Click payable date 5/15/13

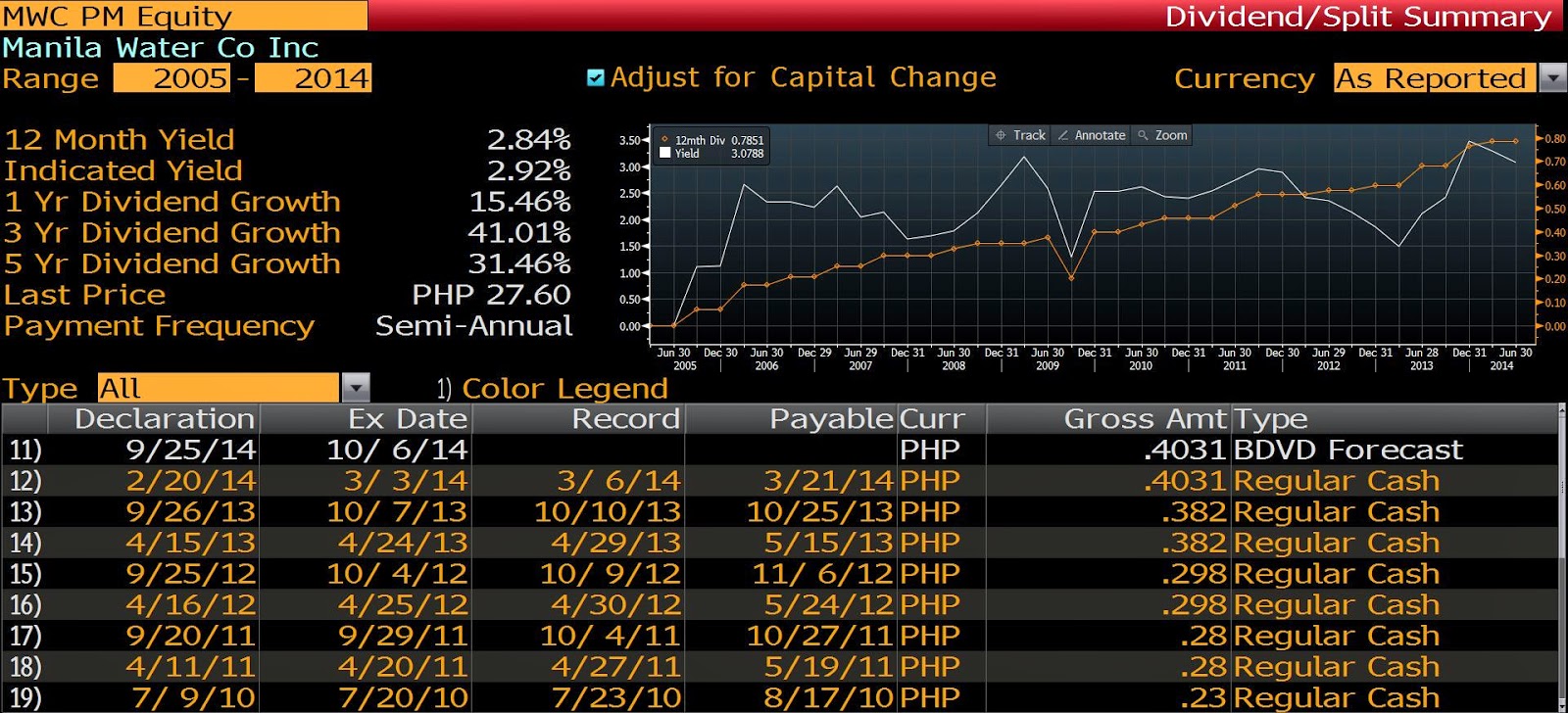click(829, 543)
